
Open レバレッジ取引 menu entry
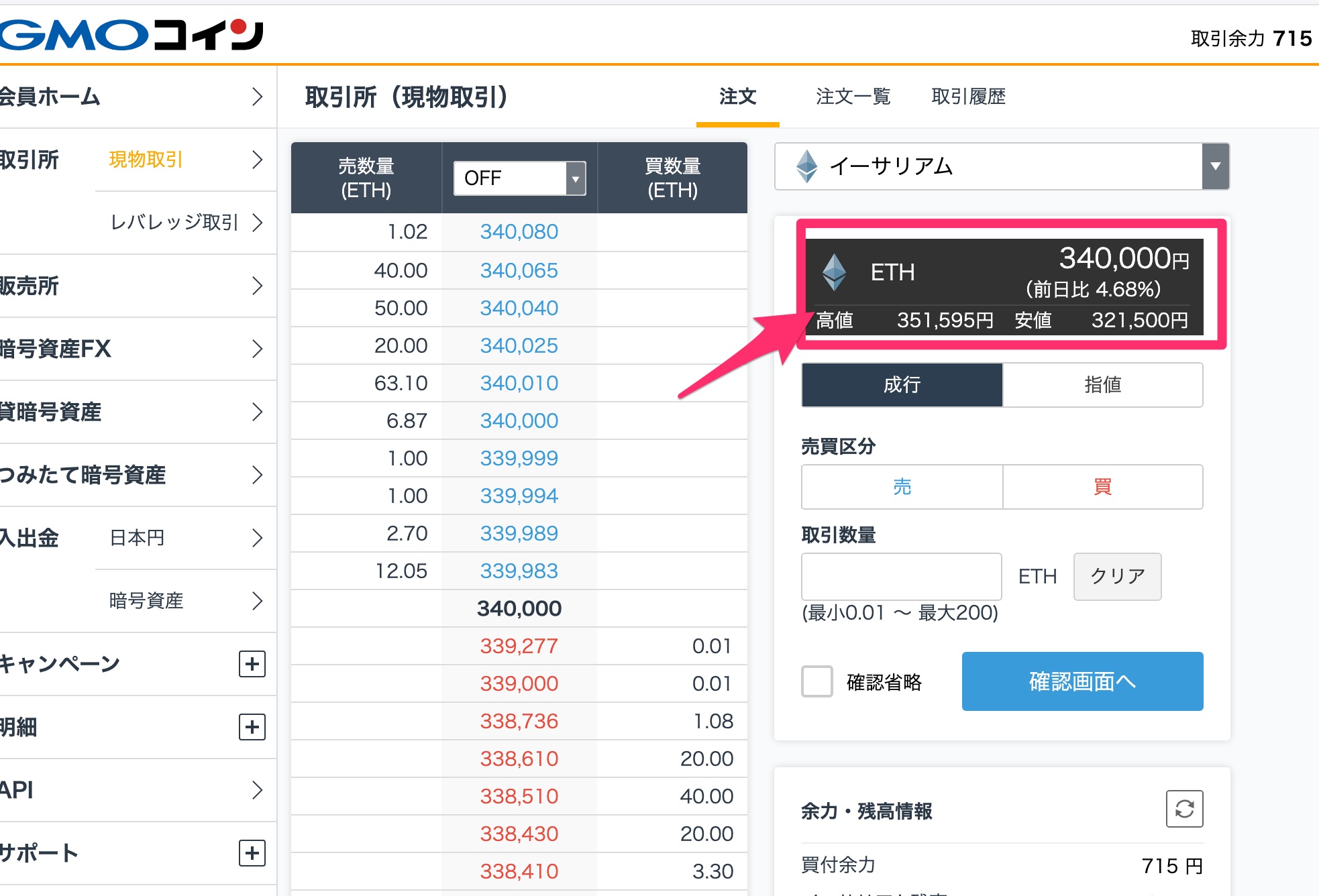tap(174, 223)
